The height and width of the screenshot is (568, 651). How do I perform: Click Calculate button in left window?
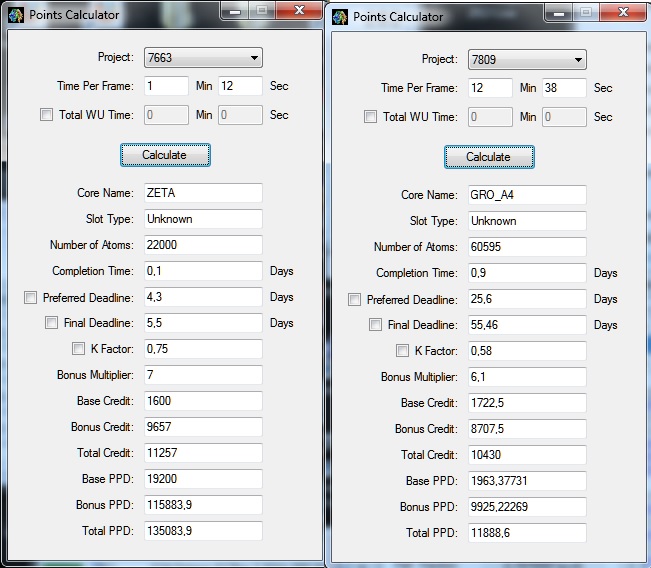coord(165,155)
